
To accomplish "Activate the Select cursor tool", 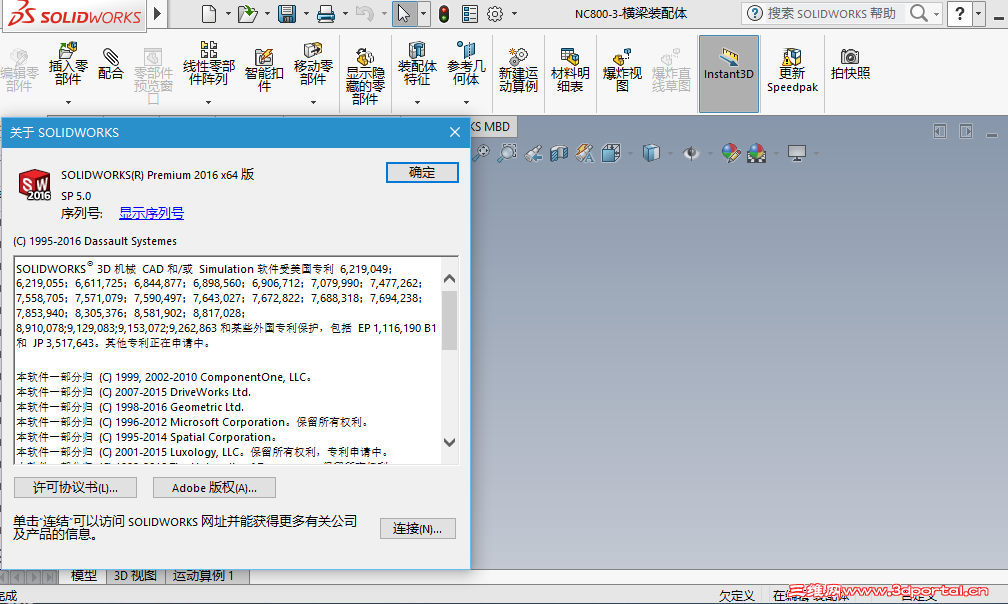I will (x=403, y=13).
